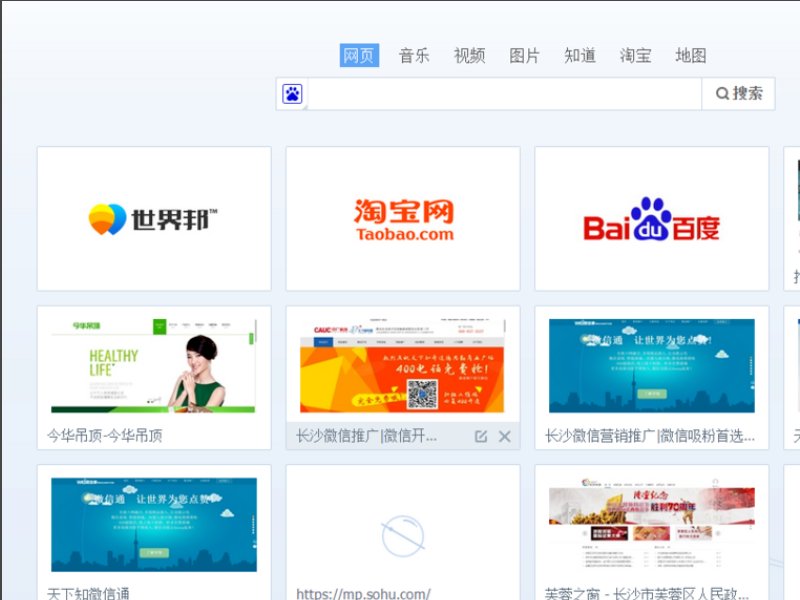Open the 知道 tab
800x600 pixels.
[x=581, y=56]
